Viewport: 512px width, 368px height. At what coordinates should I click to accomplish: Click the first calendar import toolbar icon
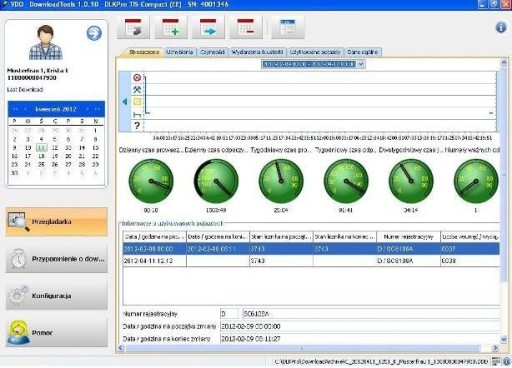[133, 27]
